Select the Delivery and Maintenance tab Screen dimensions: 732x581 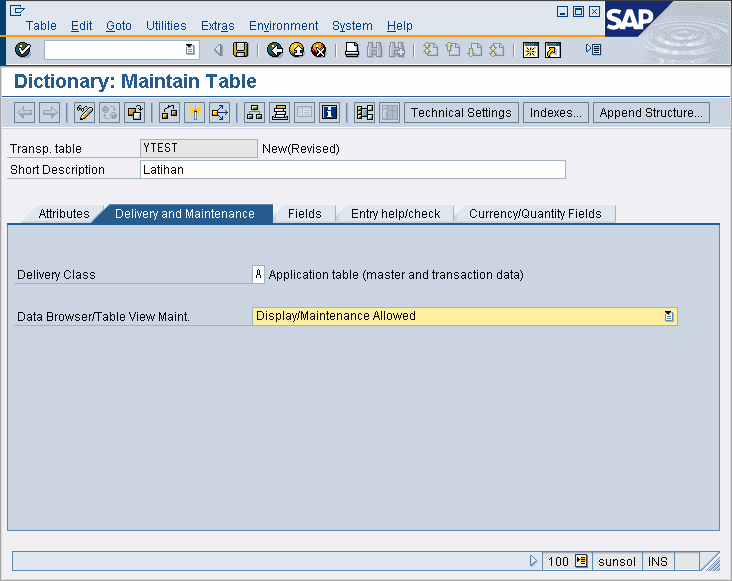pyautogui.click(x=184, y=214)
